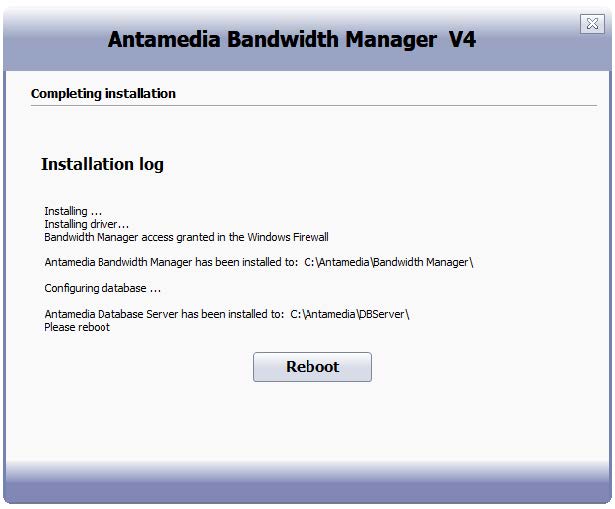Screen dimensions: 615x509
Task: Click the Windows Firewall access granted line
Action: pos(186,237)
